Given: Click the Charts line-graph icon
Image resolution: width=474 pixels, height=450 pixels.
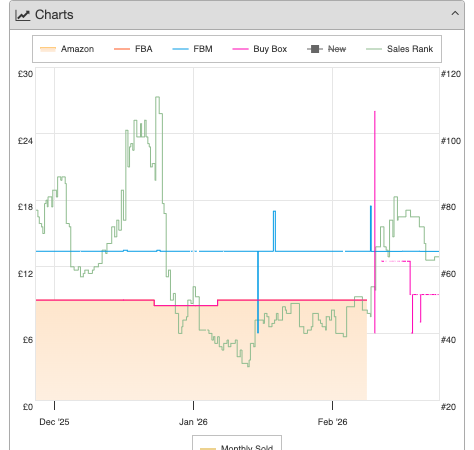Looking at the screenshot, I should 23,15.
